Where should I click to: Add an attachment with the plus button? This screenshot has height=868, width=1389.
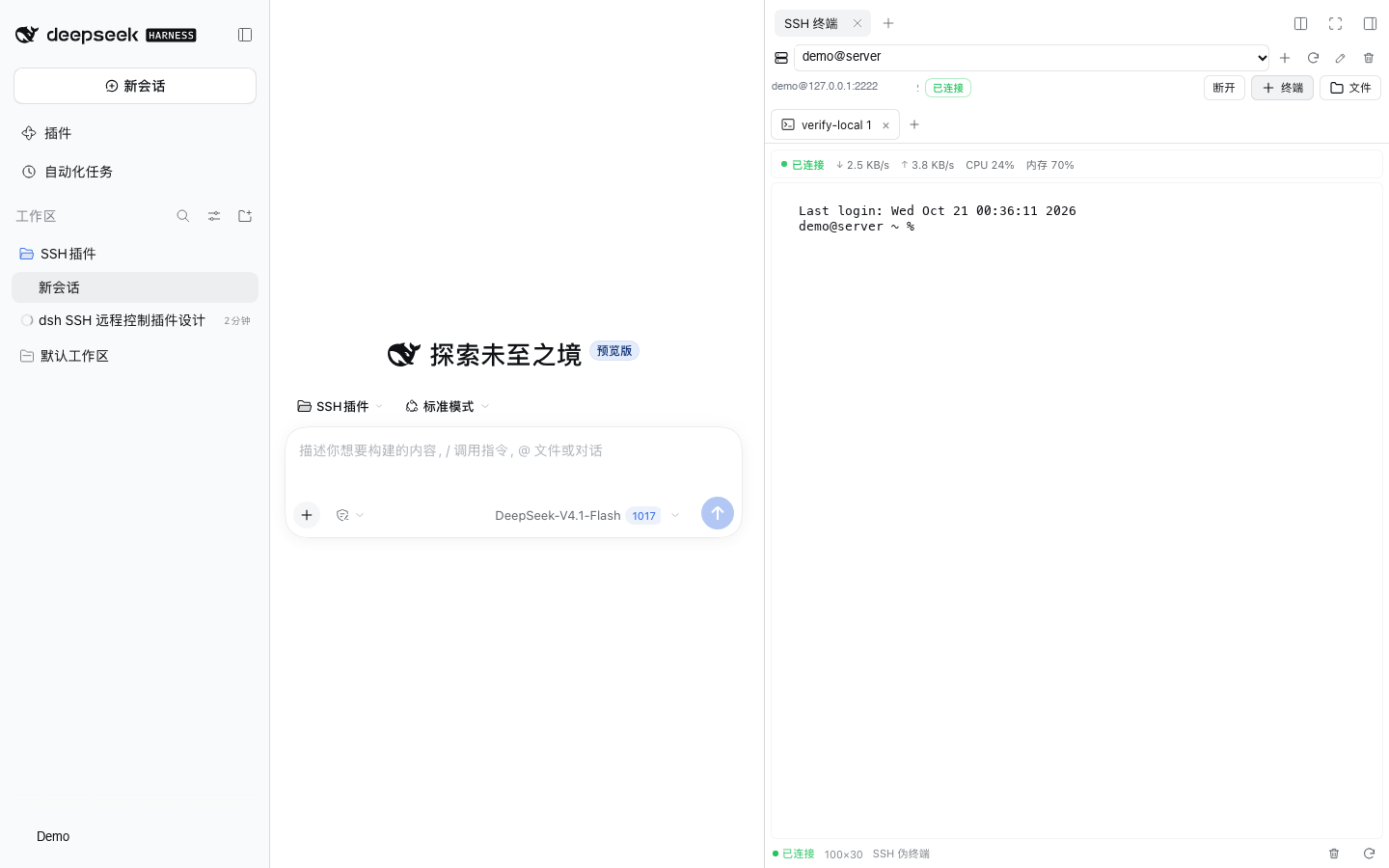(307, 515)
